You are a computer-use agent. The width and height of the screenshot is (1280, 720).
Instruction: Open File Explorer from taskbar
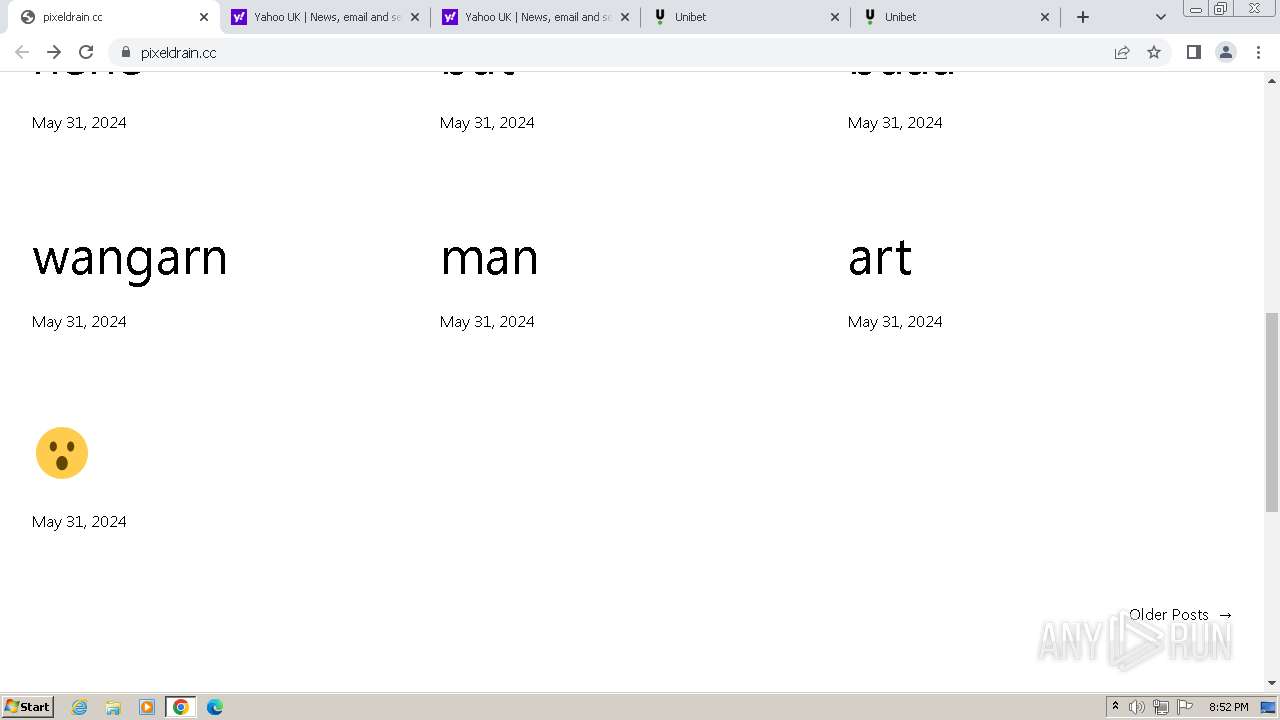113,707
